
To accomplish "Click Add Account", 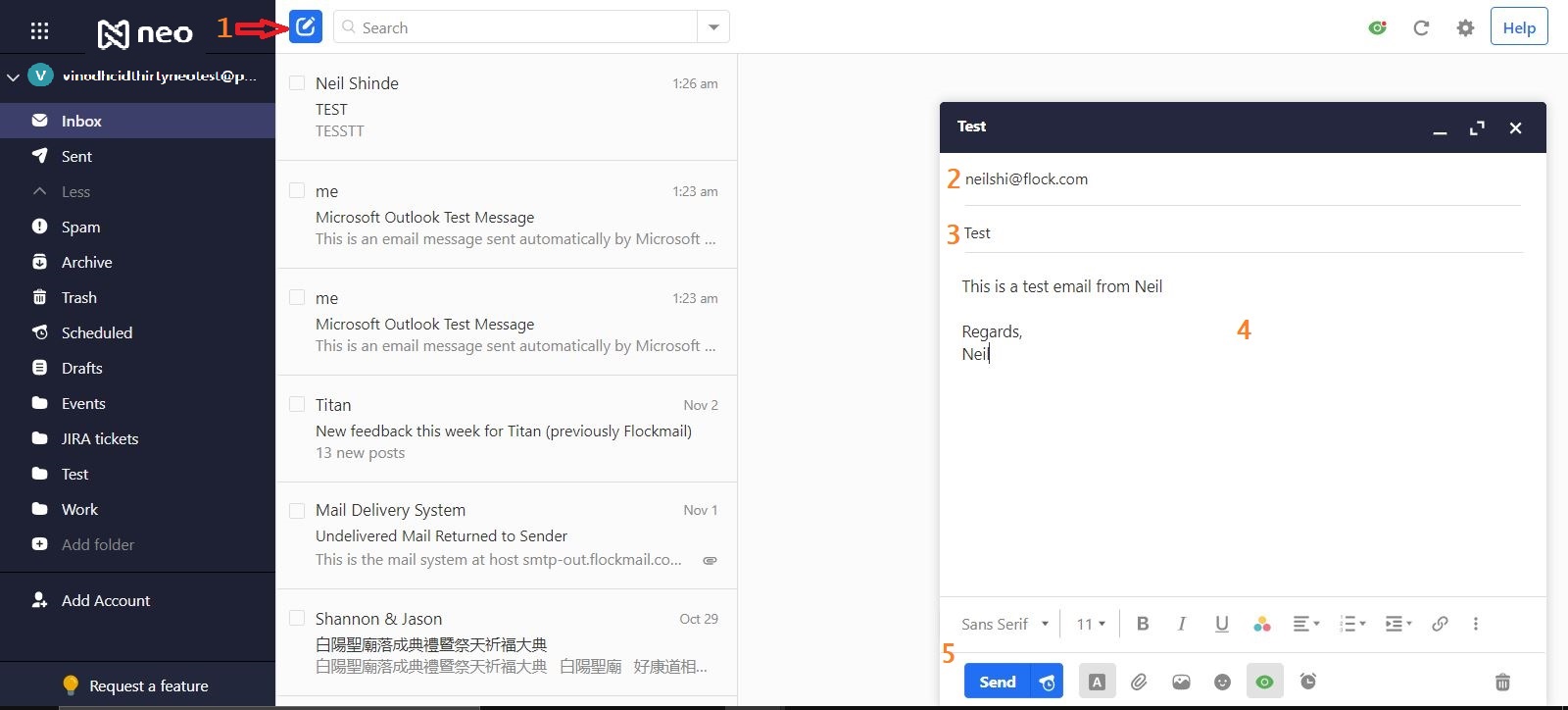I will click(x=106, y=600).
